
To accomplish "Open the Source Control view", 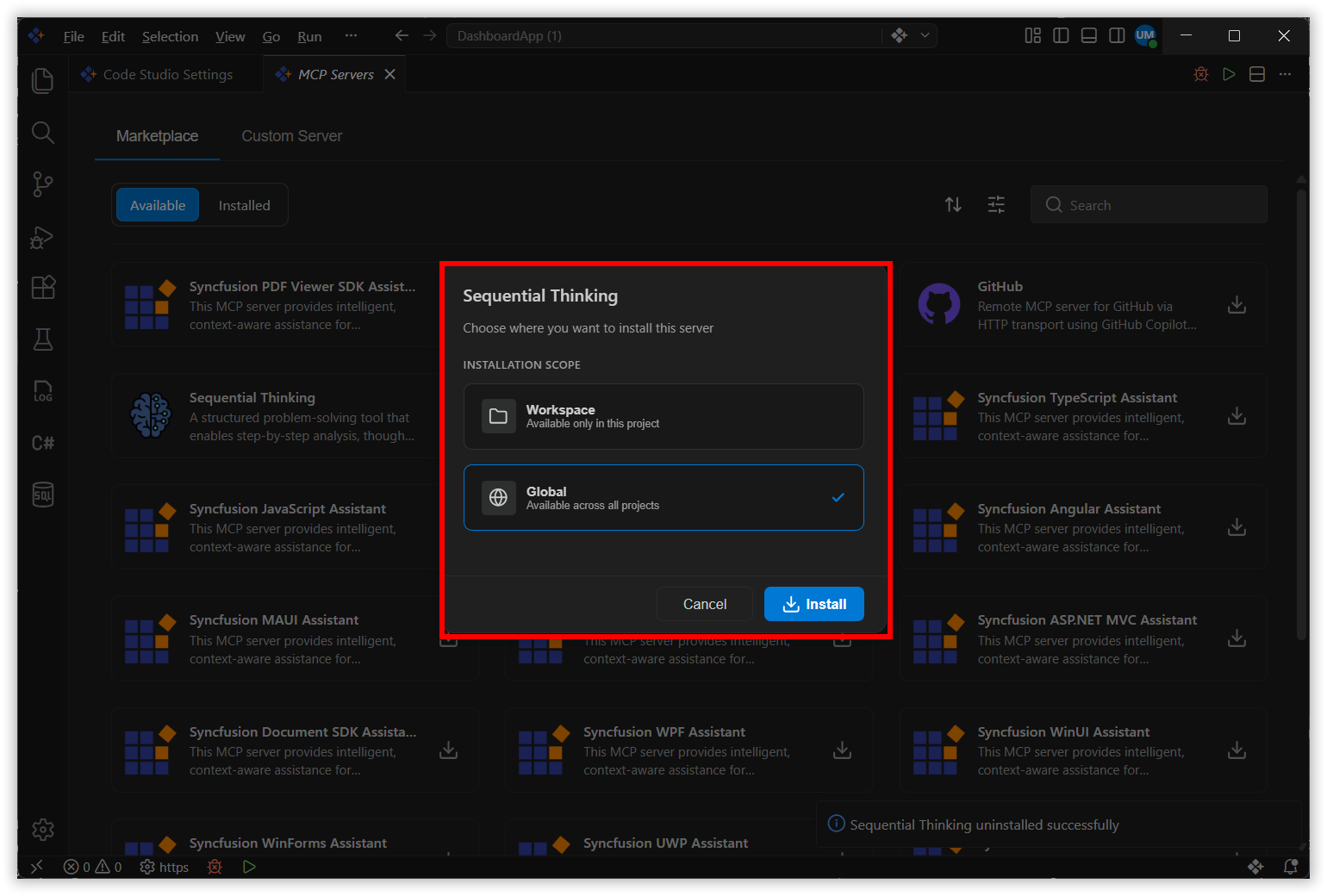I will click(x=42, y=184).
